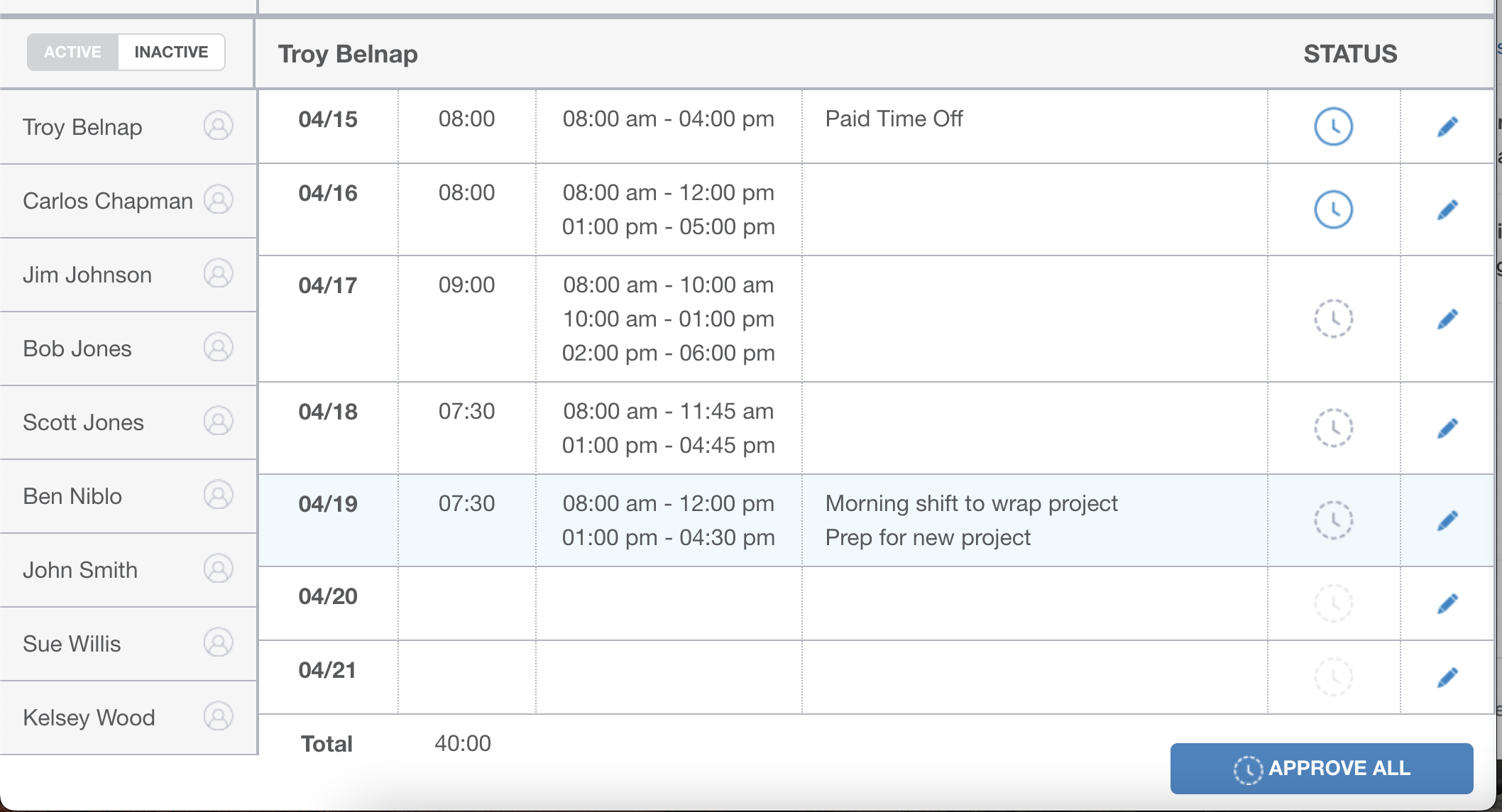Edit the 04/18 time entry with pencil
The width and height of the screenshot is (1502, 812).
(x=1447, y=428)
